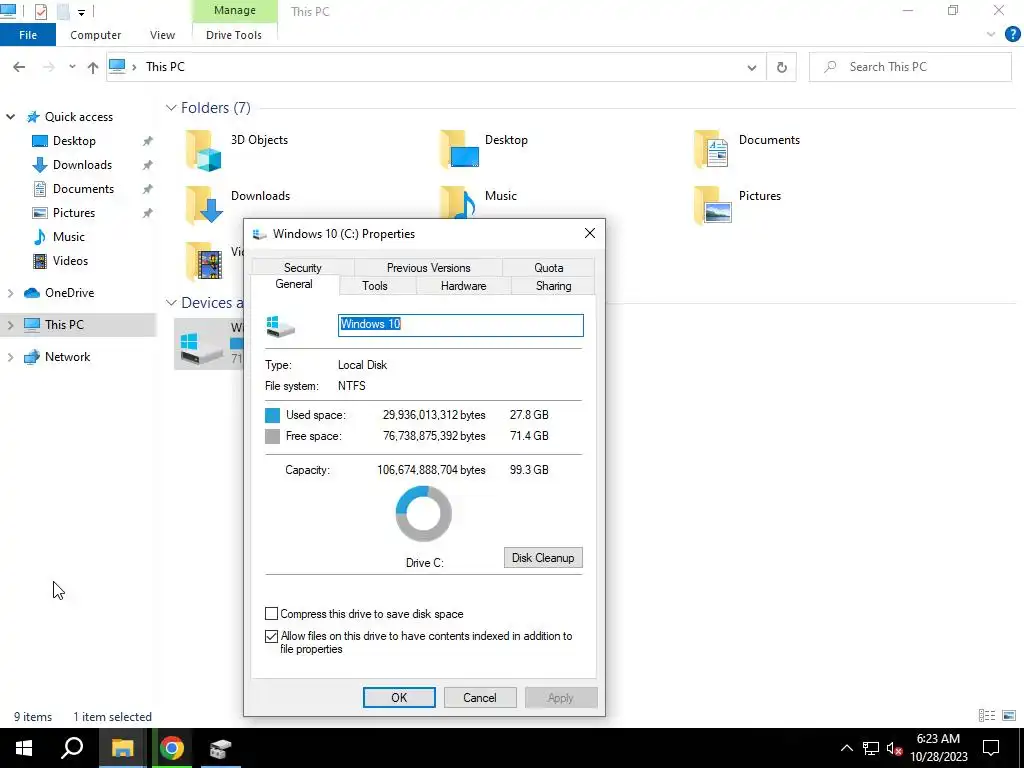Click the Downloads arrow icon in sidebar

(40, 165)
